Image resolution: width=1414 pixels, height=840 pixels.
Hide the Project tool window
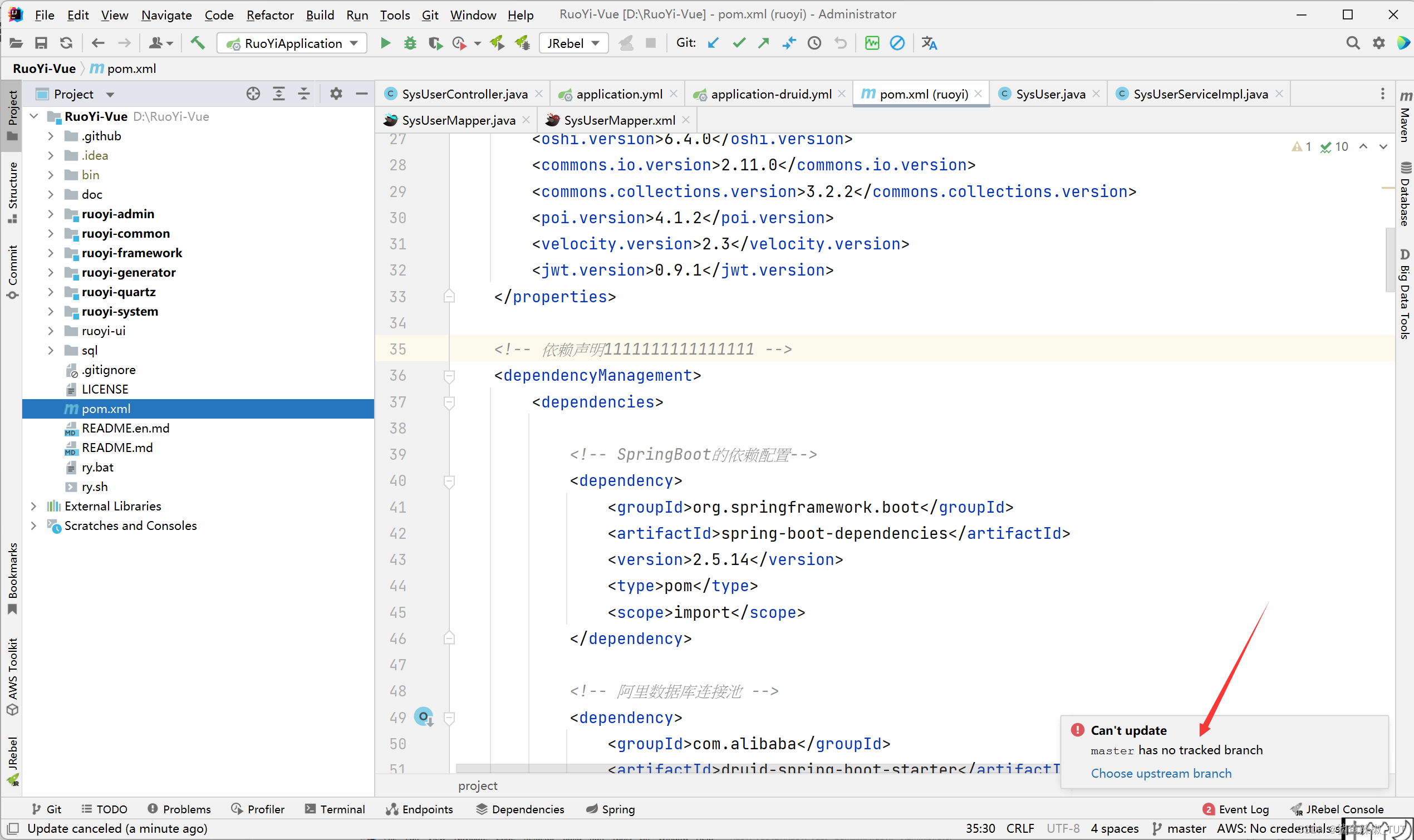(x=362, y=94)
